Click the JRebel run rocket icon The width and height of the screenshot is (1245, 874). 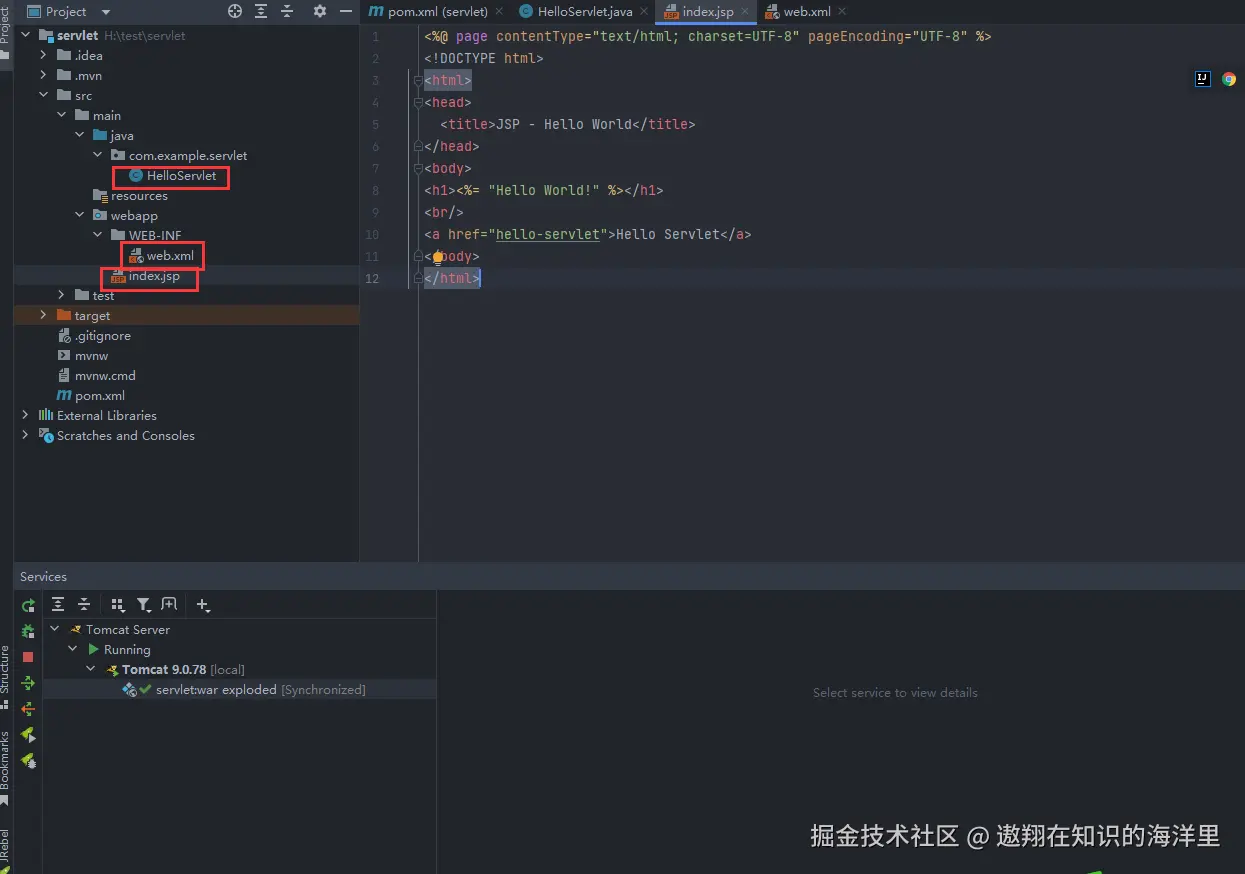(x=28, y=735)
